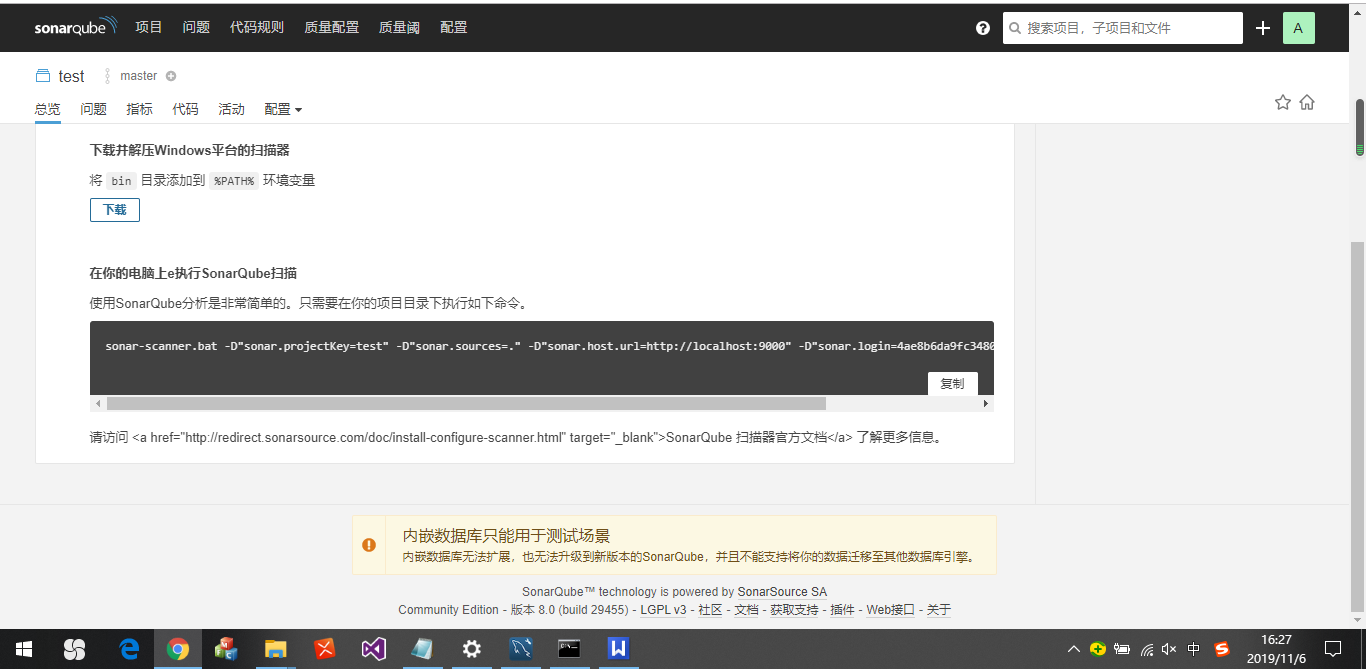Click the 插件 footer link

pyautogui.click(x=842, y=610)
